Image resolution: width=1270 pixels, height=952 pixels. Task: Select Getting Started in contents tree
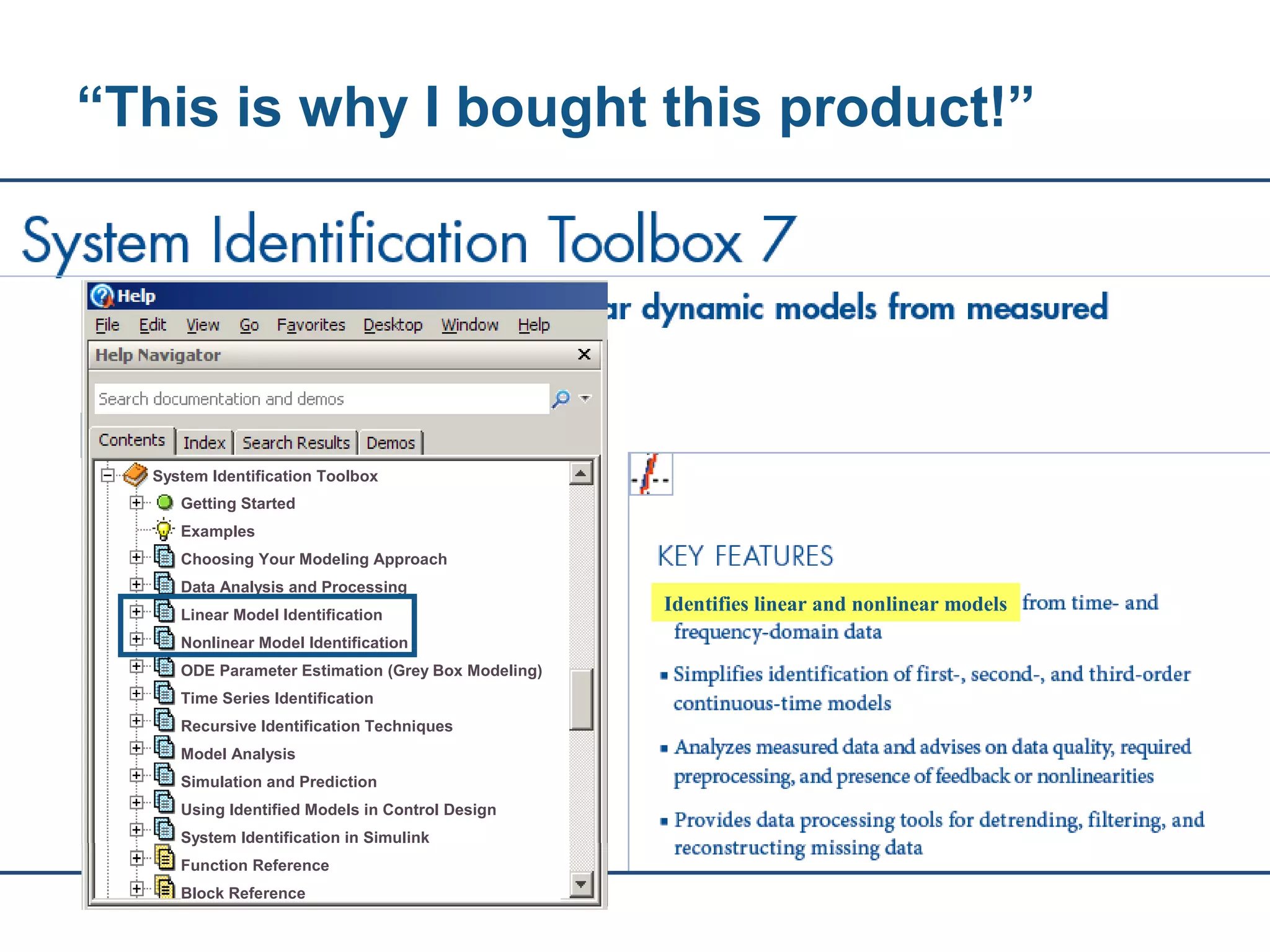238,503
